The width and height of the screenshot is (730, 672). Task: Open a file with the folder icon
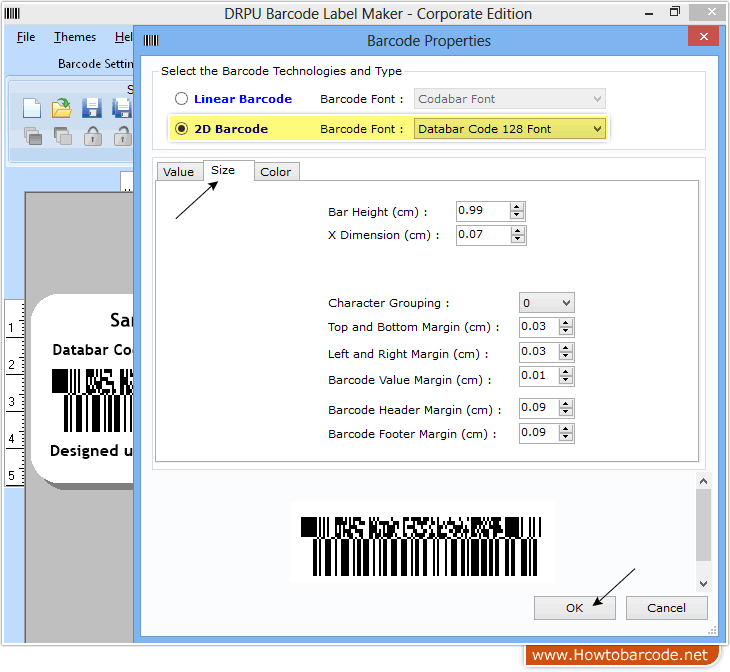62,108
